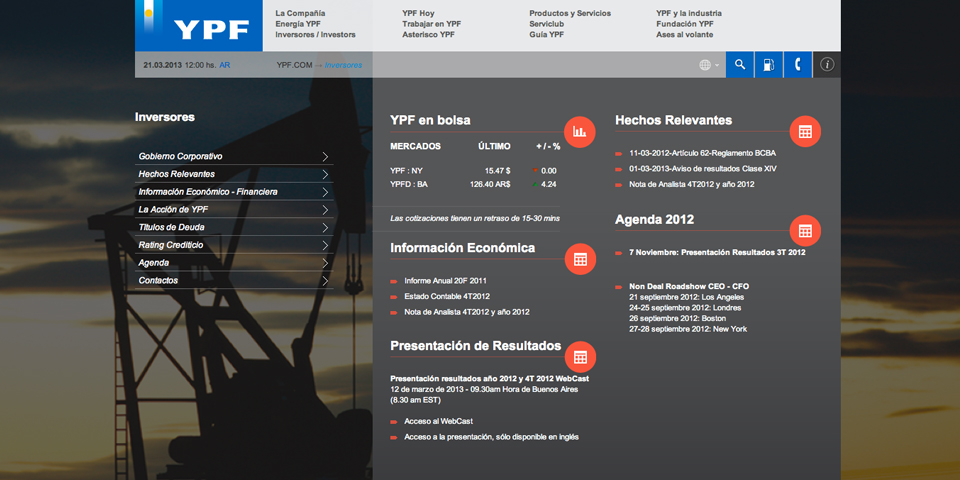
Task: Open YPF Hoy menu item
Action: point(418,13)
